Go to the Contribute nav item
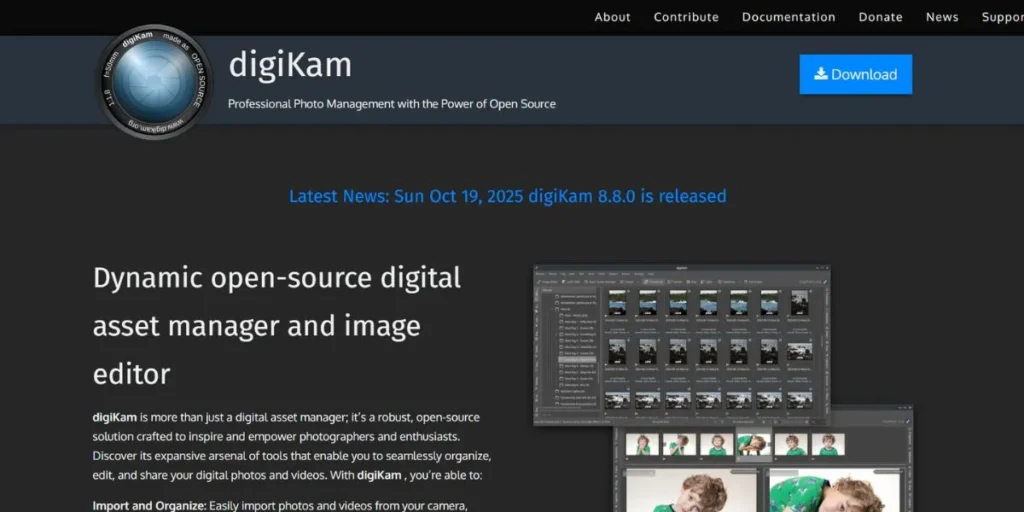Image resolution: width=1024 pixels, height=512 pixels. pyautogui.click(x=686, y=17)
